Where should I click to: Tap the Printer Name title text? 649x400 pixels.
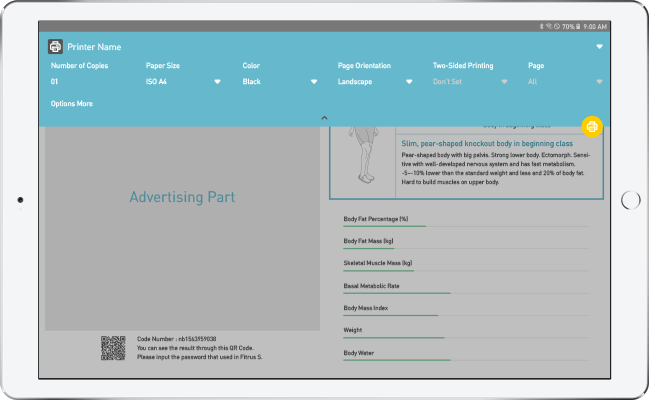[x=94, y=46]
